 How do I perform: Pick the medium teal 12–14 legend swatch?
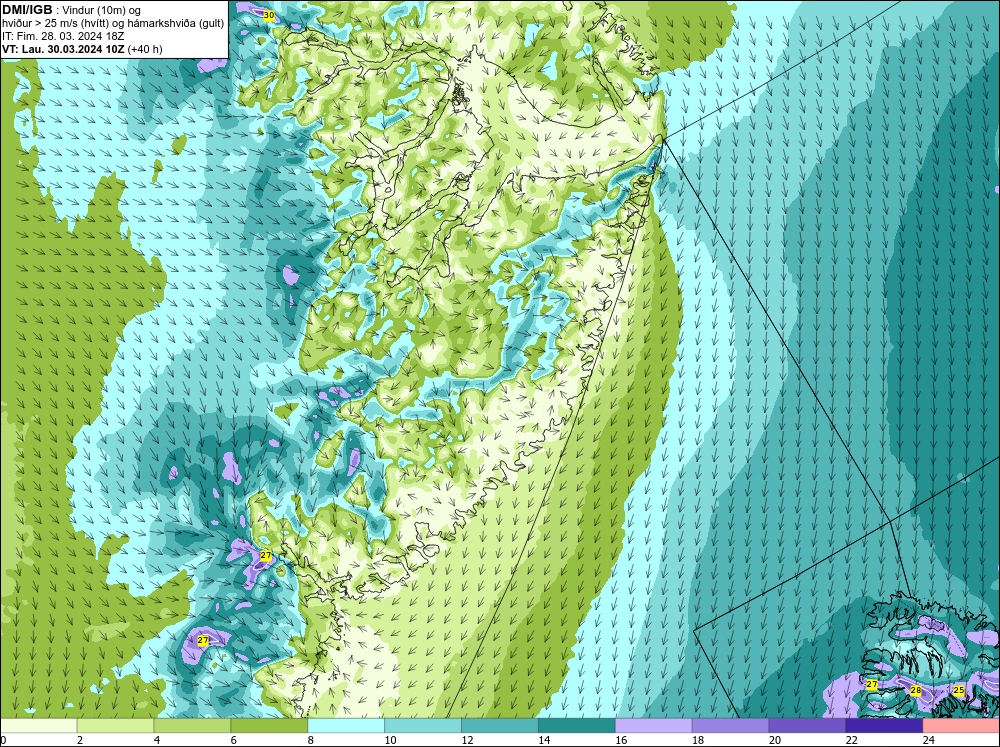[x=499, y=726]
